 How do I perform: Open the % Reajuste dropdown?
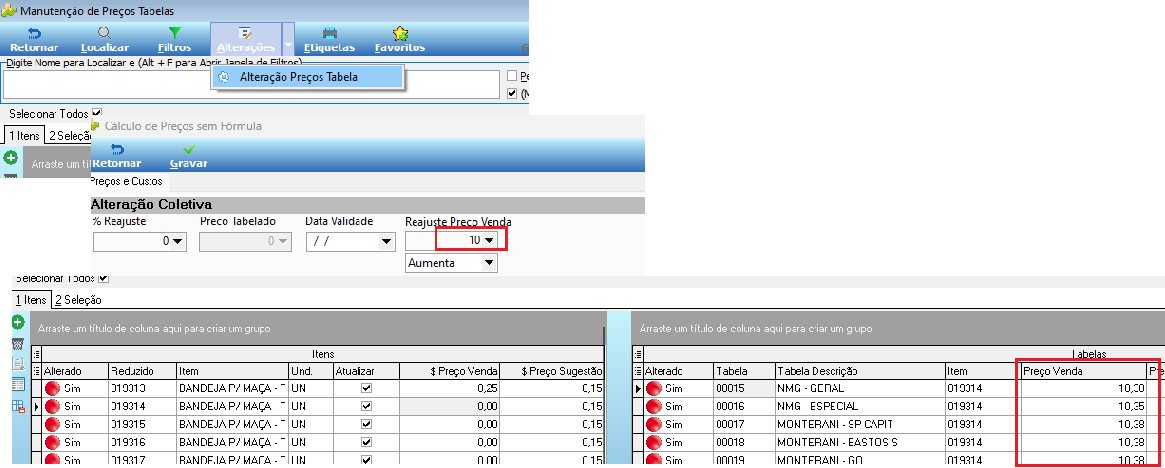click(x=178, y=241)
